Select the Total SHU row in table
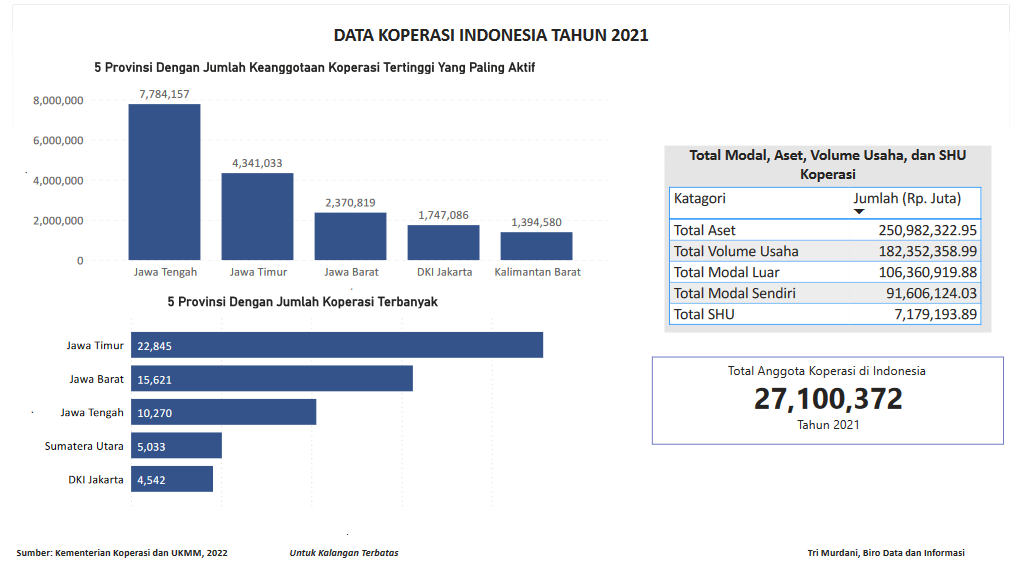 (825, 314)
